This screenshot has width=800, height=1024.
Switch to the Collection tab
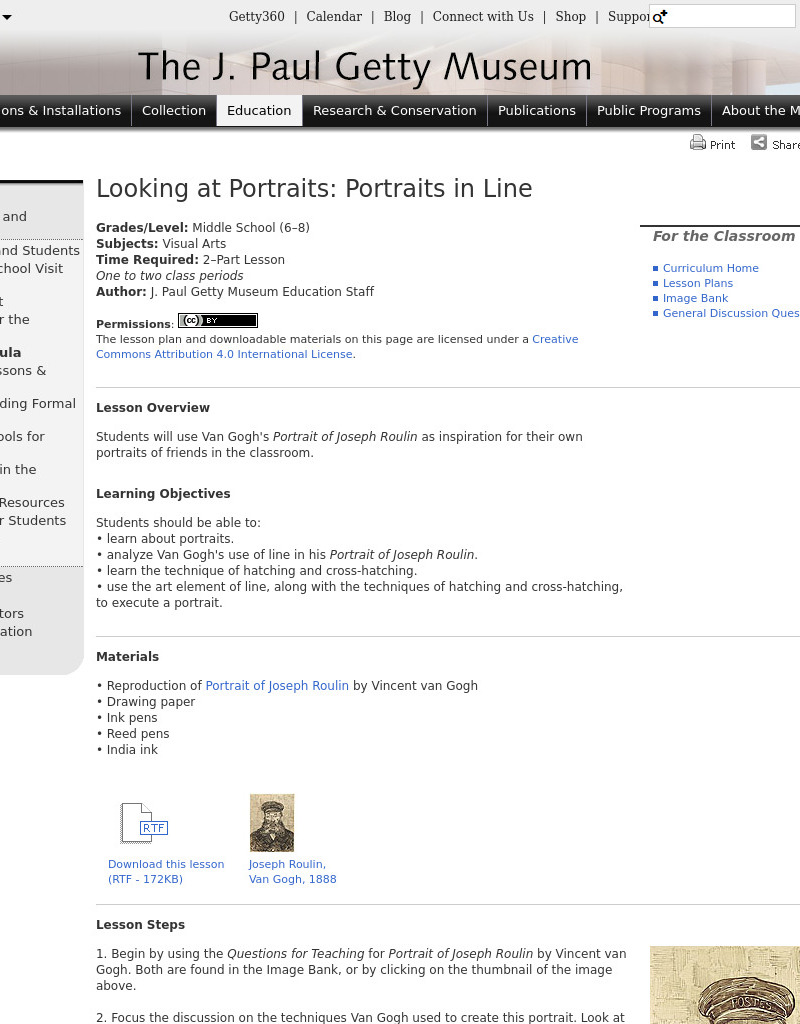[173, 111]
